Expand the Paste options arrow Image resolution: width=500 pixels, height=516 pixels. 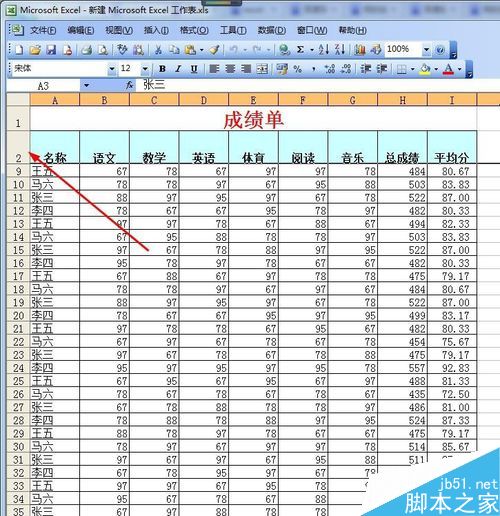coord(202,50)
